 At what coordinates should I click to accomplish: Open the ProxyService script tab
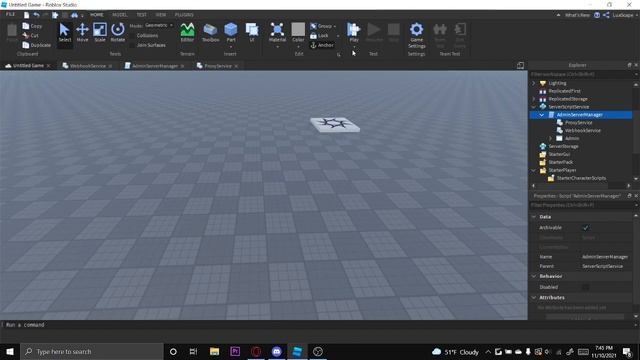coord(218,66)
